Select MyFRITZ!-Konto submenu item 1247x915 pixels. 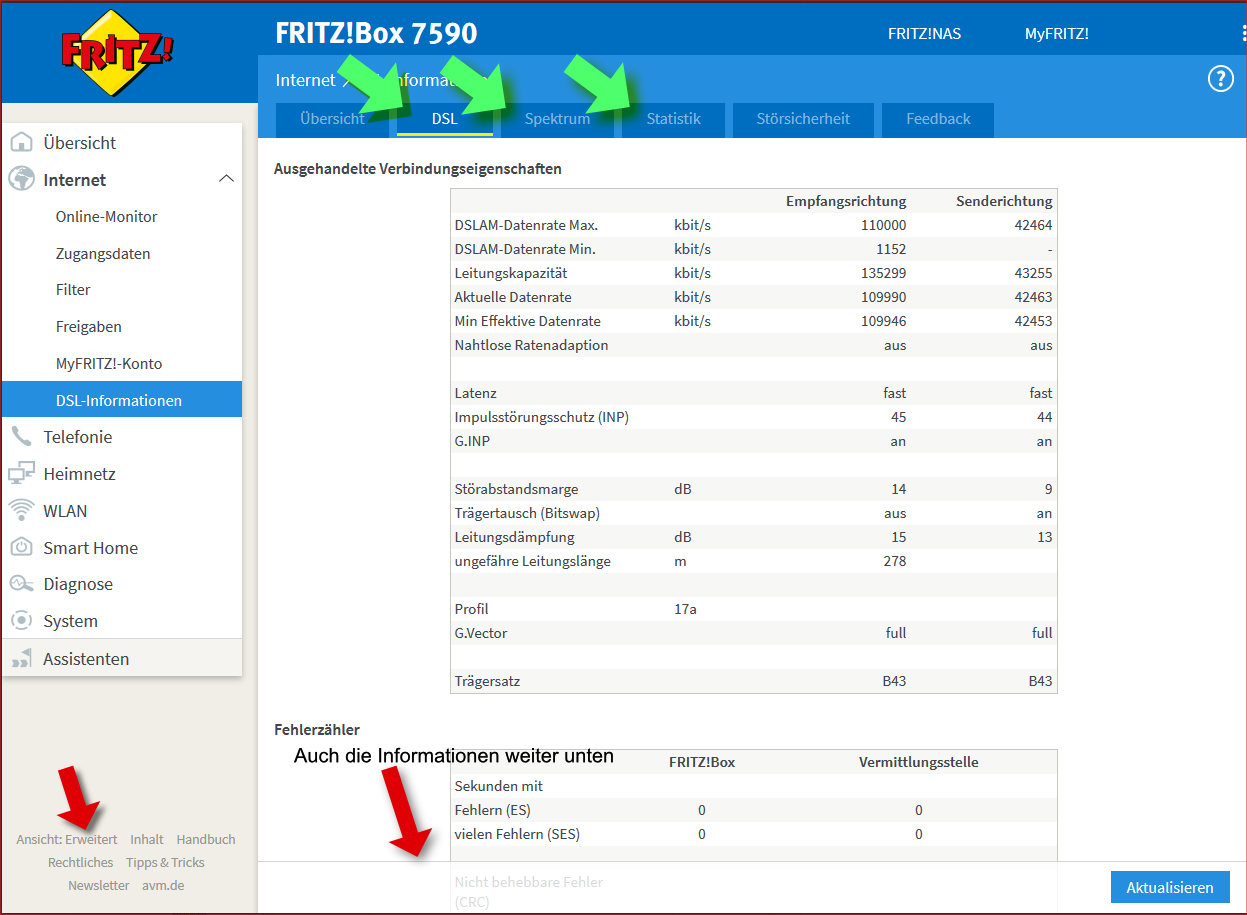pos(109,364)
